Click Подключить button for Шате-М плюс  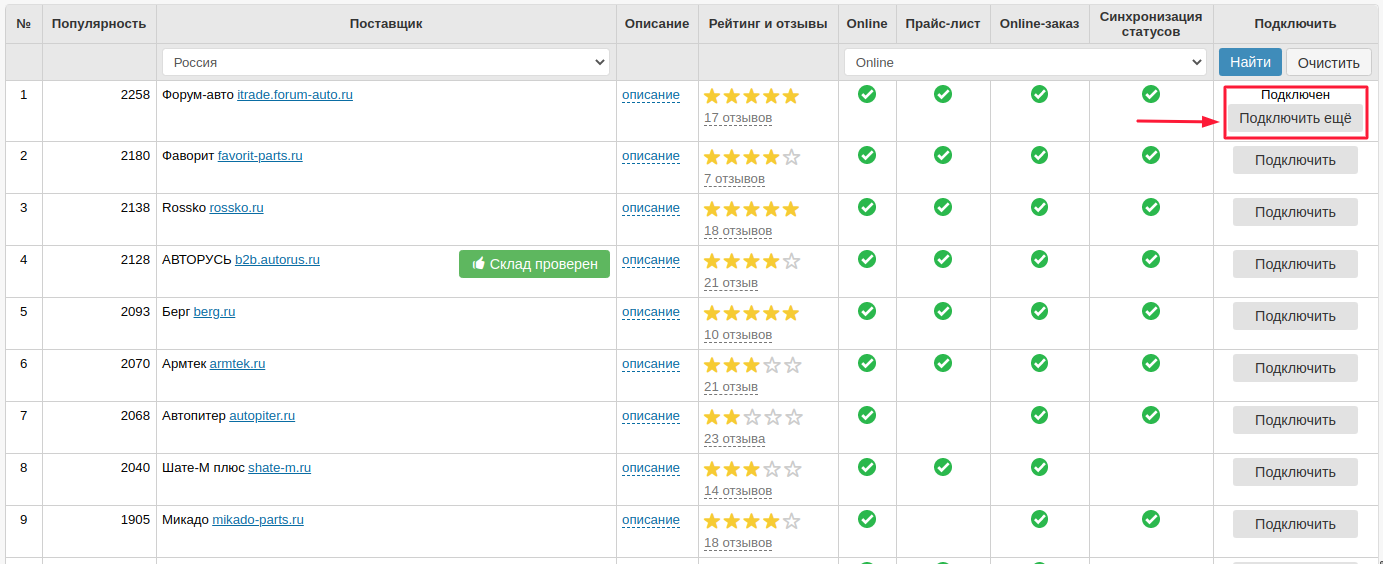(x=1295, y=472)
